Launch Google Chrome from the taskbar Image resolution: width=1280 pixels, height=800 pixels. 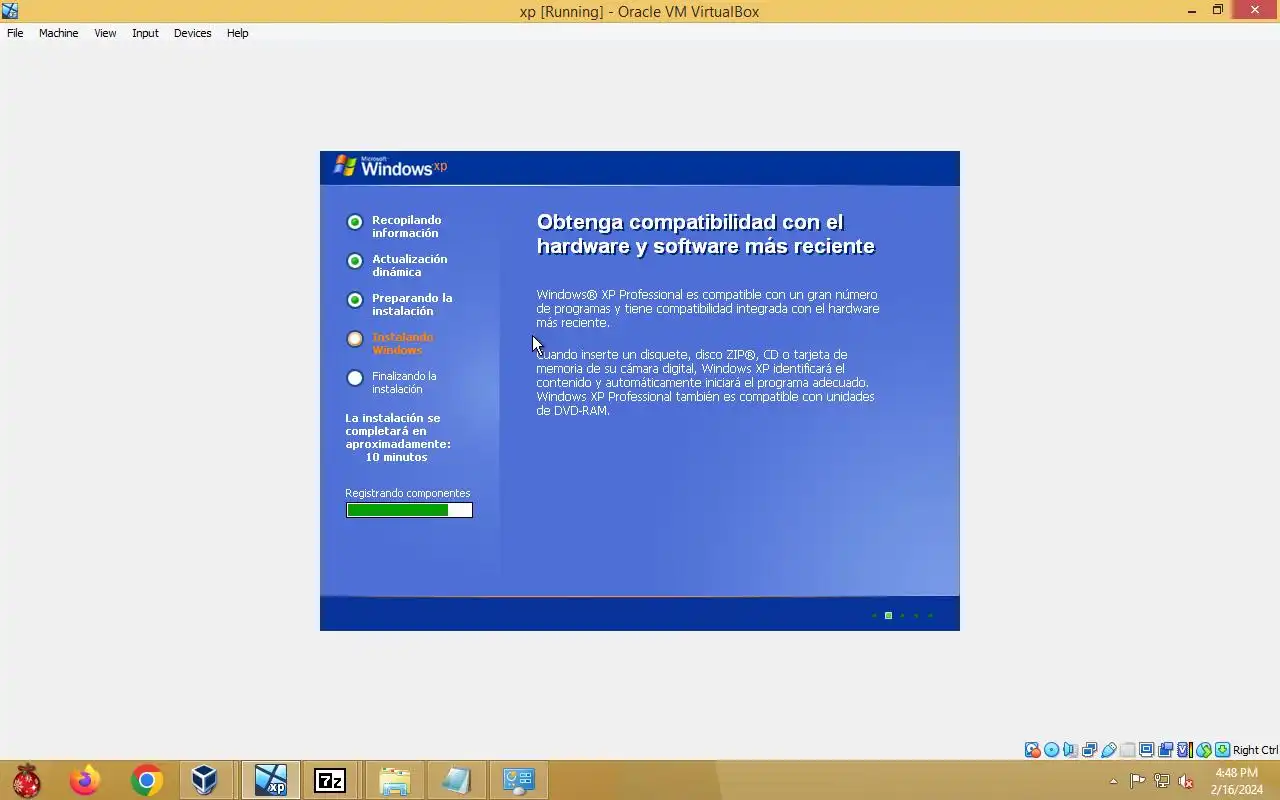click(147, 780)
